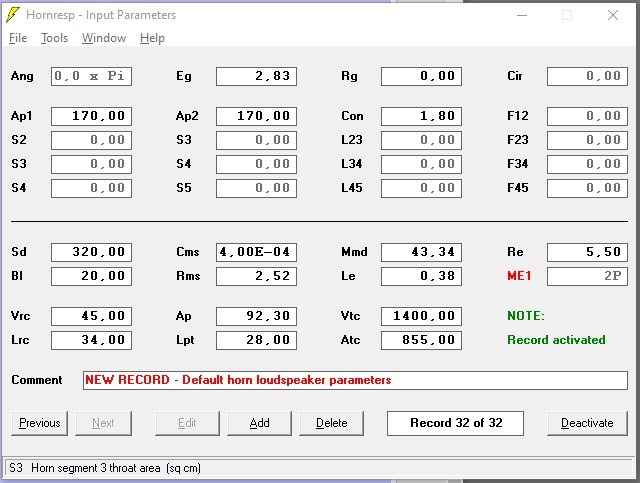Viewport: 640px width, 483px height.
Task: Delete the current record
Action: click(x=331, y=423)
